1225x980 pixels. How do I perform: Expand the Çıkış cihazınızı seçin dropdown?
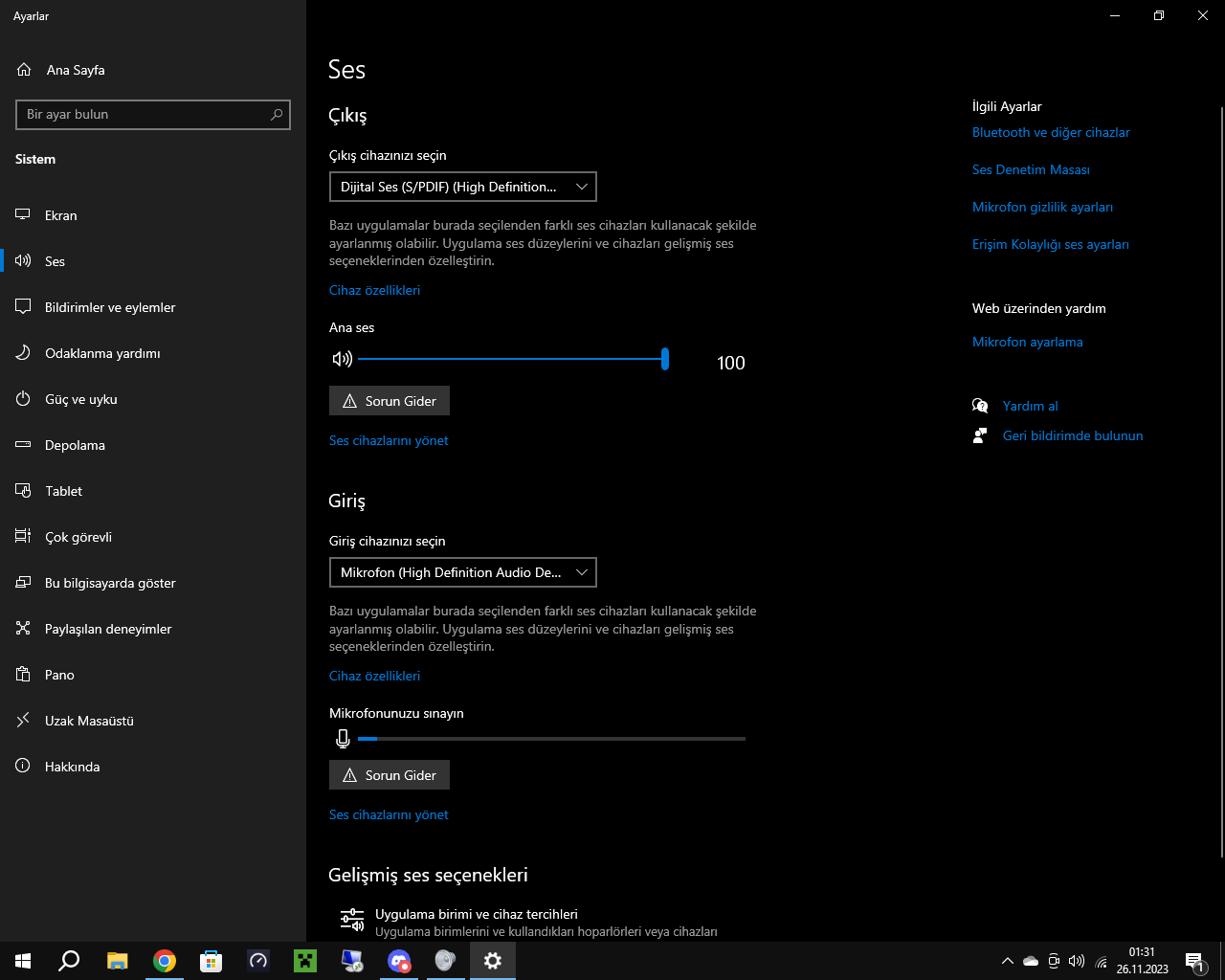(462, 187)
